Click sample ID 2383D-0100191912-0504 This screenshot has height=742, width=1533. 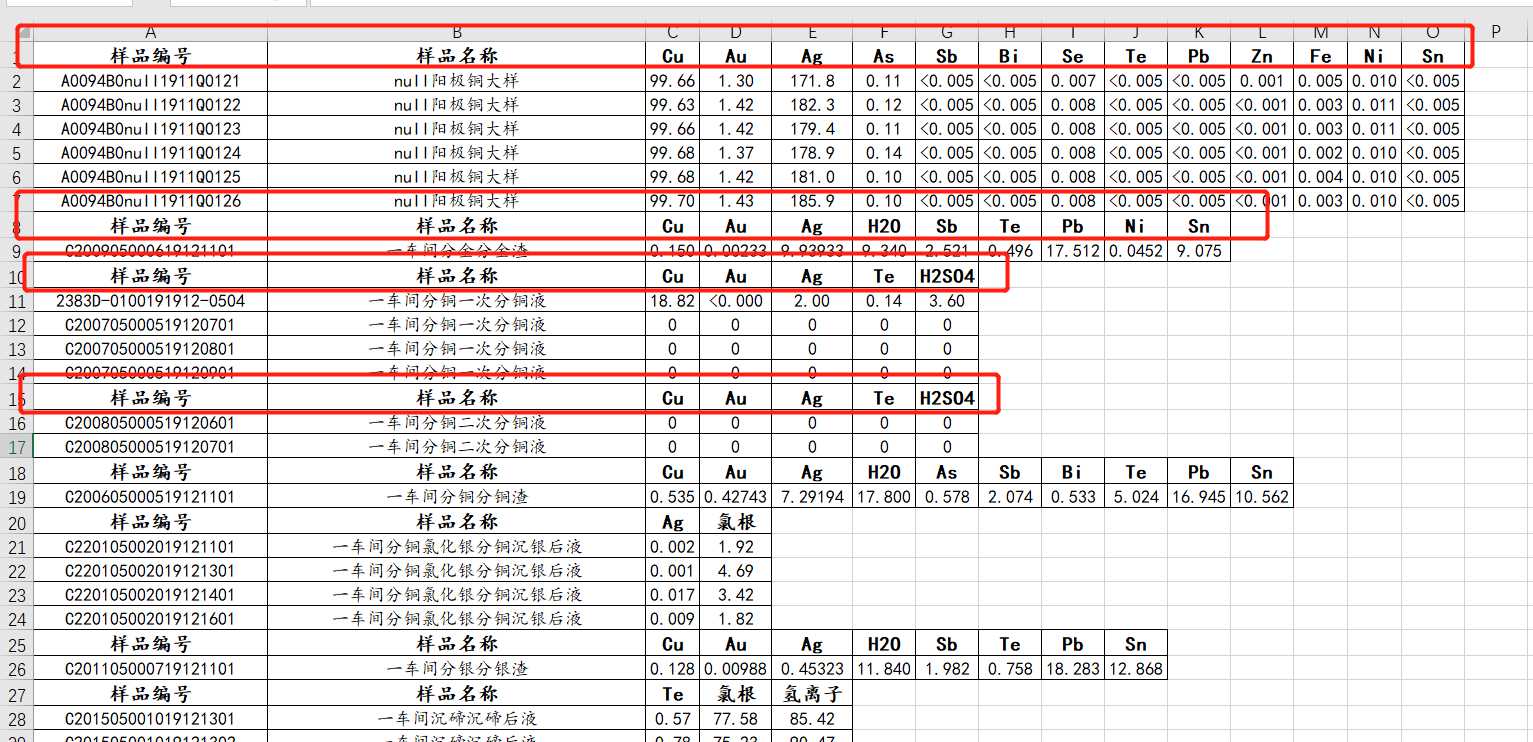tap(150, 301)
